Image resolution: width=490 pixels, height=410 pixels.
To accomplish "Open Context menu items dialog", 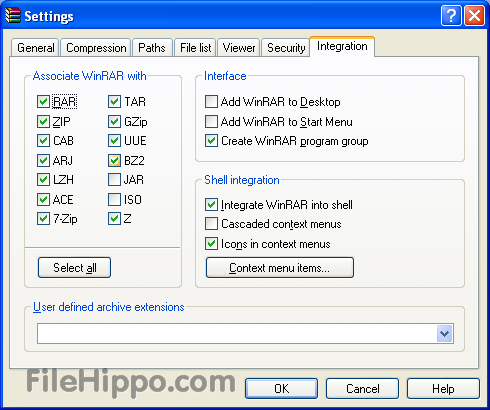I will tap(280, 267).
